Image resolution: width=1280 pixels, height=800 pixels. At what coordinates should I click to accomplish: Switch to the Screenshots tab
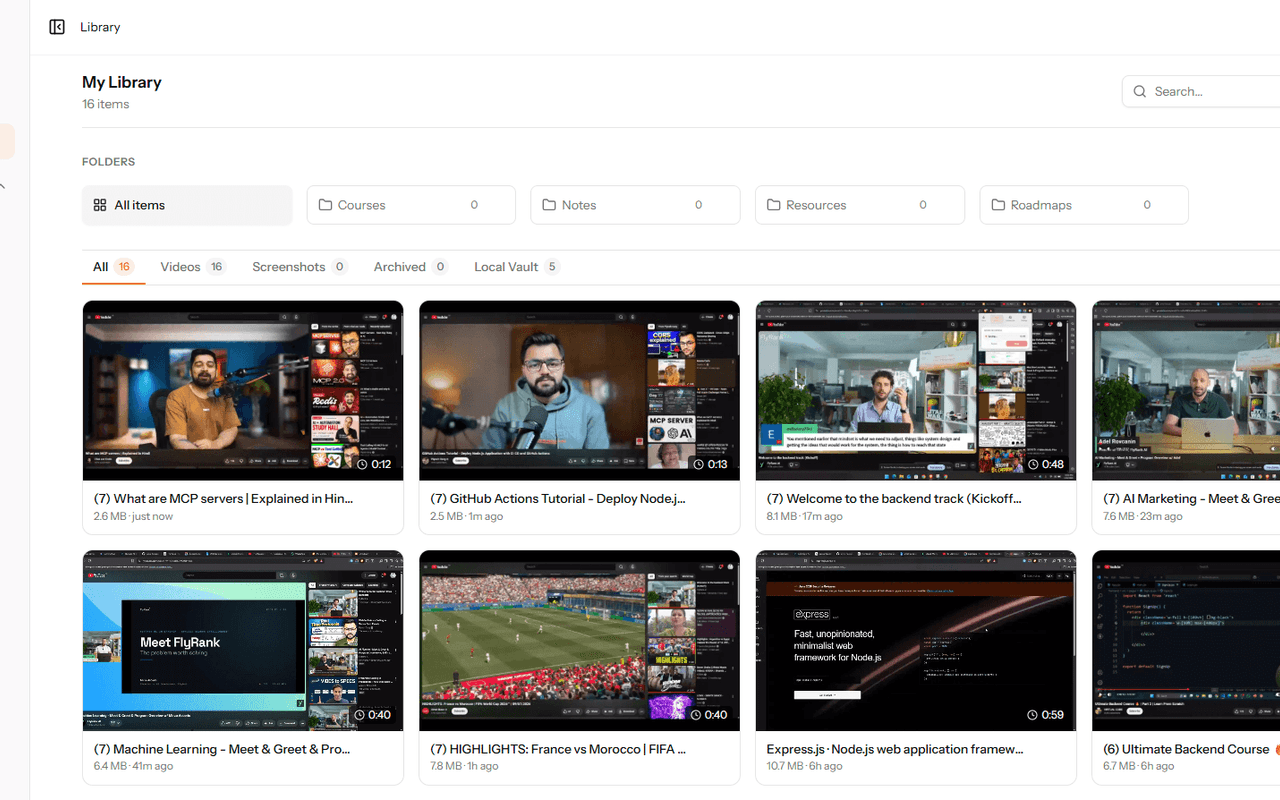pyautogui.click(x=299, y=267)
